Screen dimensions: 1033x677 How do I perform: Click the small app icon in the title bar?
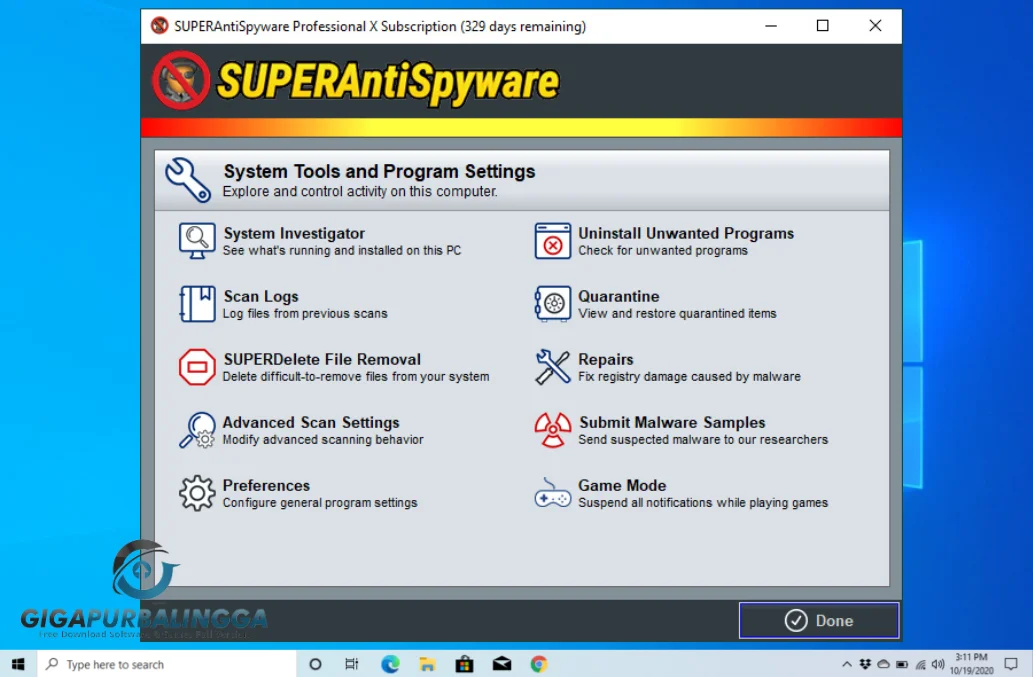coord(159,26)
